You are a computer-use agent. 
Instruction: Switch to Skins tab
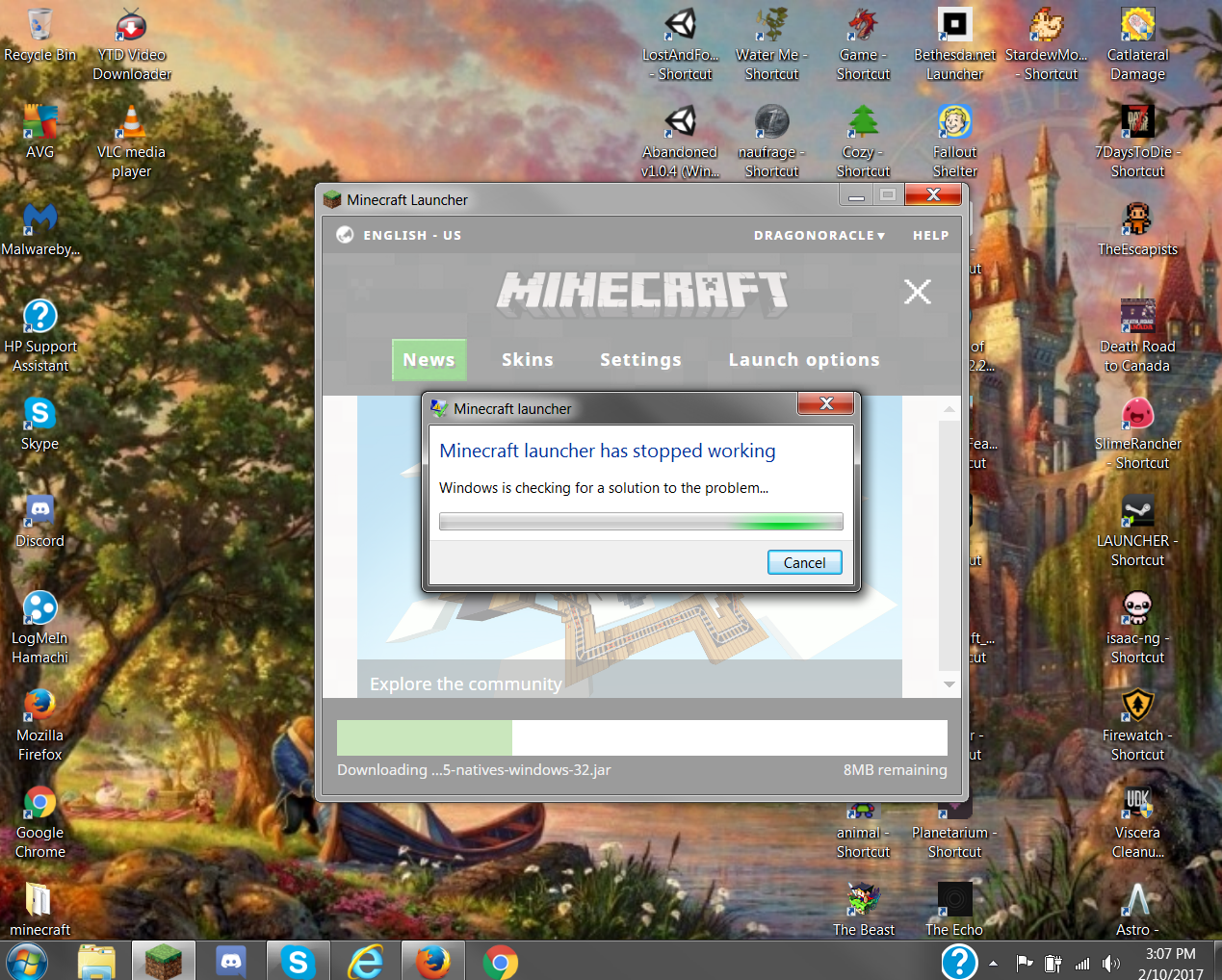click(528, 359)
